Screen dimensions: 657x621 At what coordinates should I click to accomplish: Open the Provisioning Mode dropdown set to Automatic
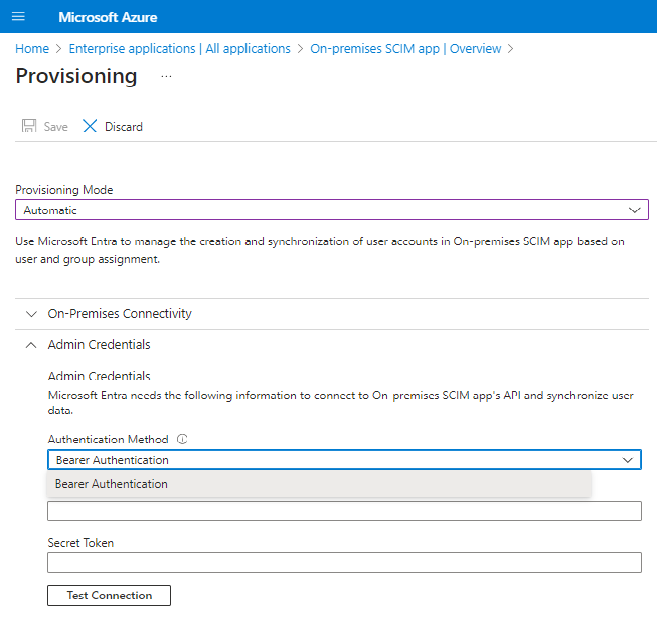coord(332,210)
